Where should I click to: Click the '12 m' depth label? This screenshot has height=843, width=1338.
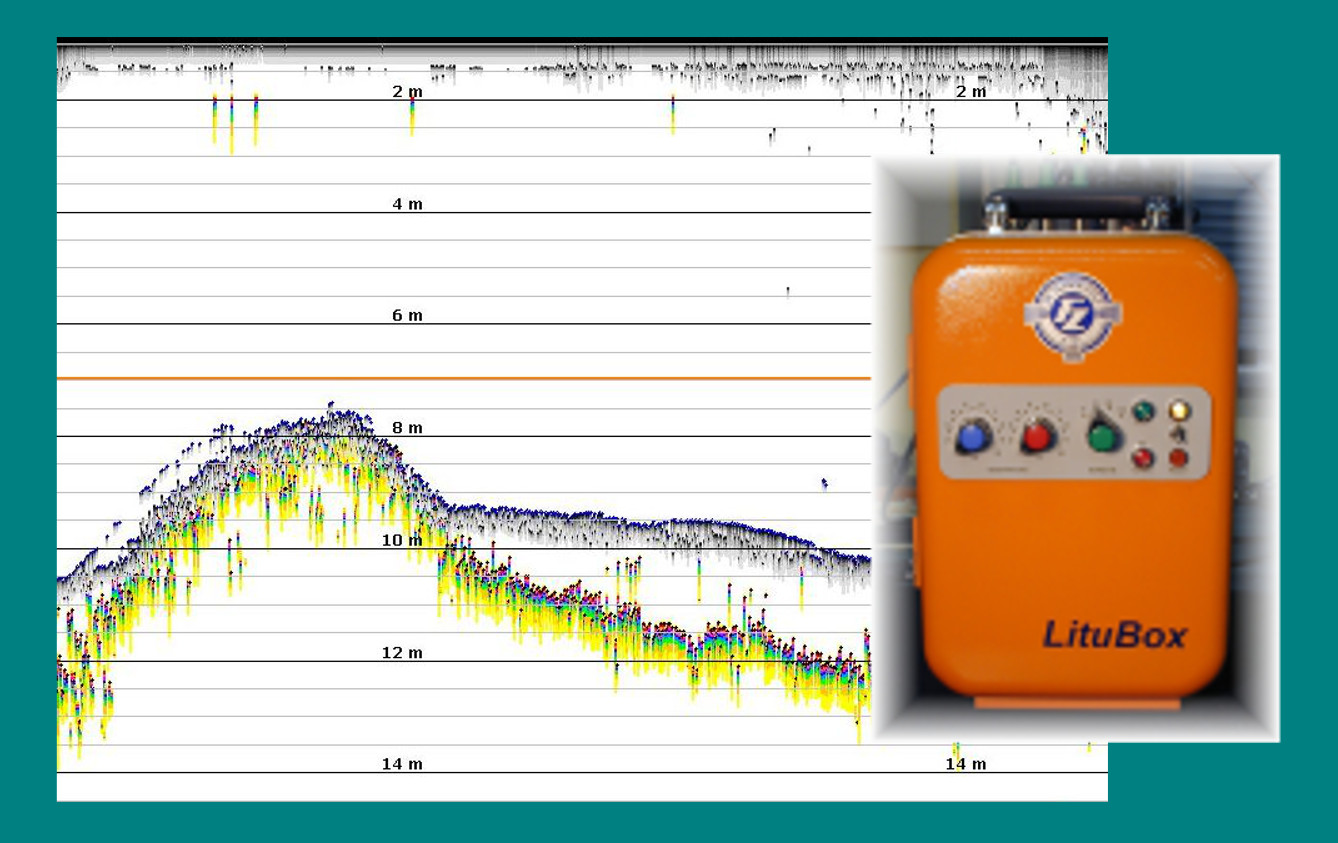point(402,653)
